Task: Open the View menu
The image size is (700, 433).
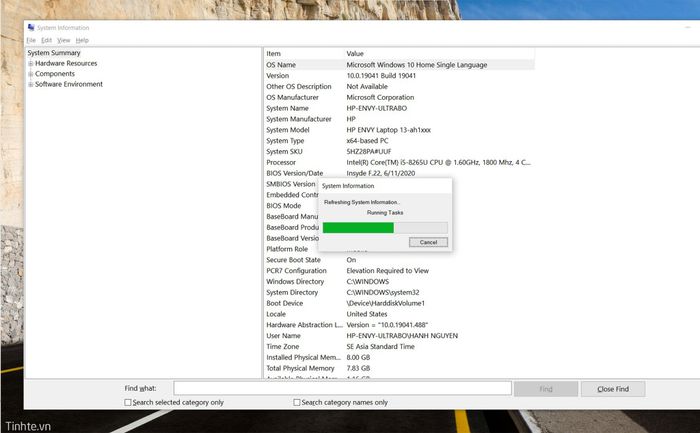Action: click(x=64, y=40)
